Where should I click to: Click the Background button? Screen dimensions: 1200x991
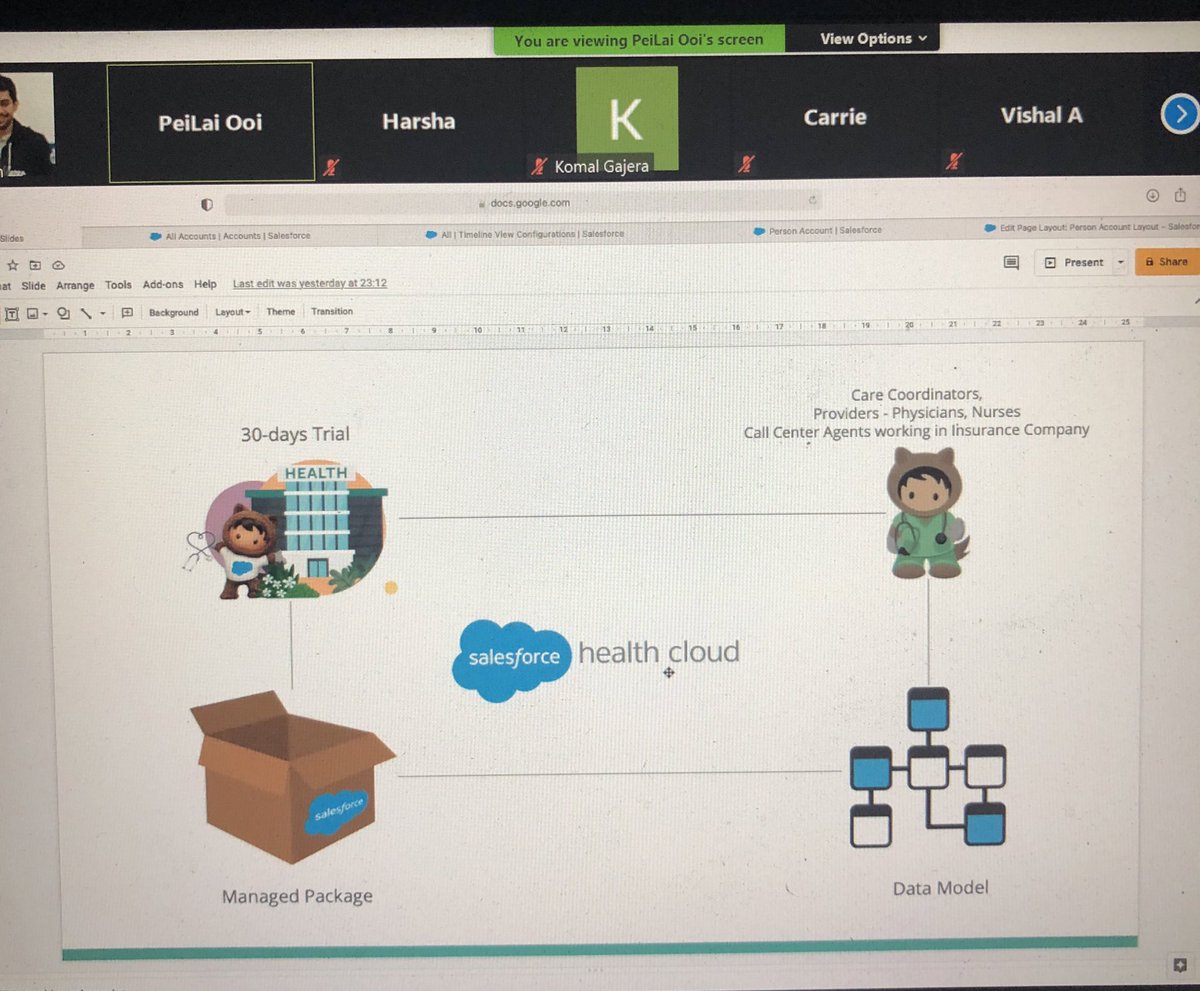point(174,312)
